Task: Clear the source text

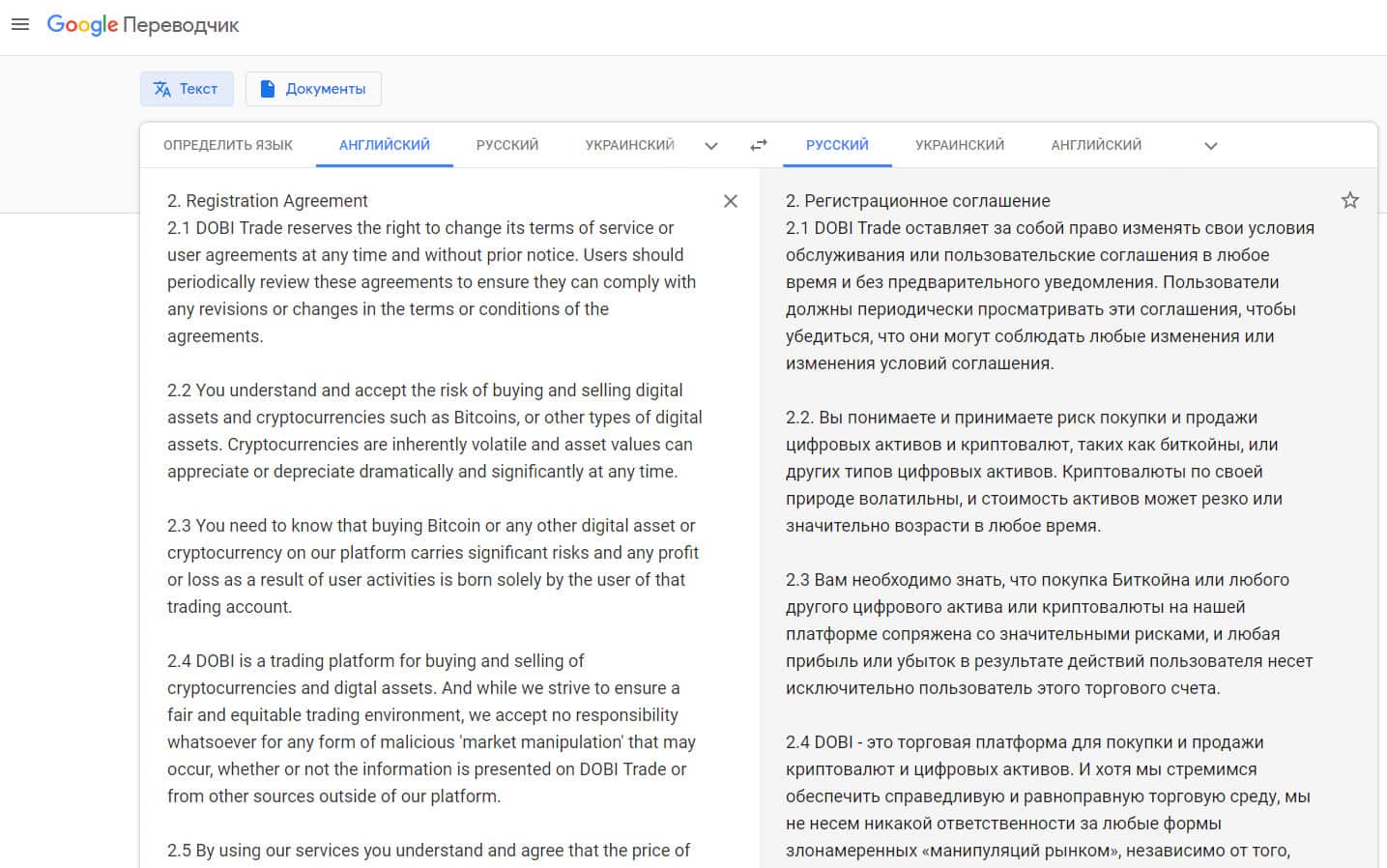Action: [731, 201]
